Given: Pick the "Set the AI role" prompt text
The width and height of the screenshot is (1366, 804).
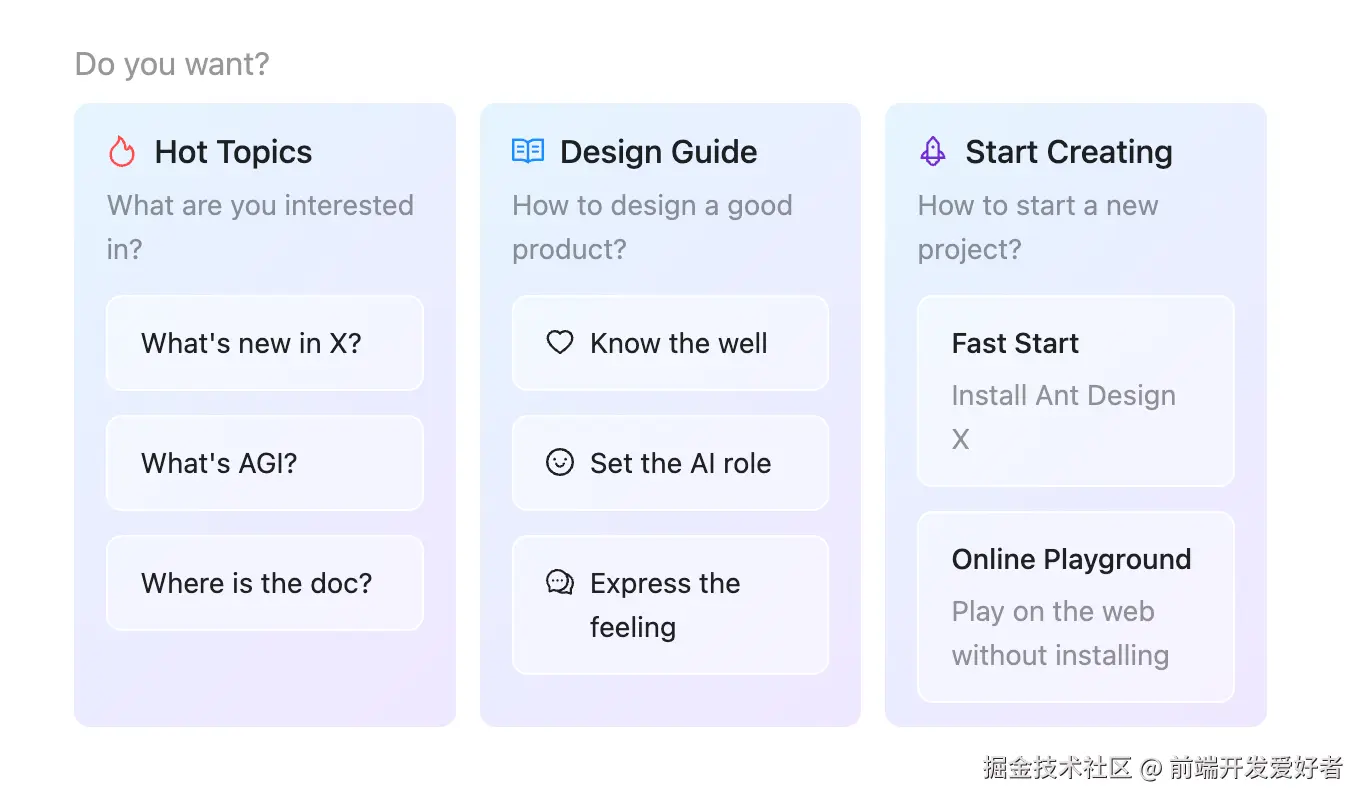Looking at the screenshot, I should click(680, 463).
